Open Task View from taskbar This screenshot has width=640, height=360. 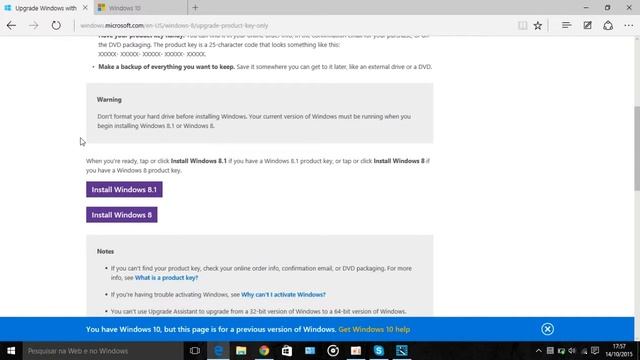tap(195, 351)
